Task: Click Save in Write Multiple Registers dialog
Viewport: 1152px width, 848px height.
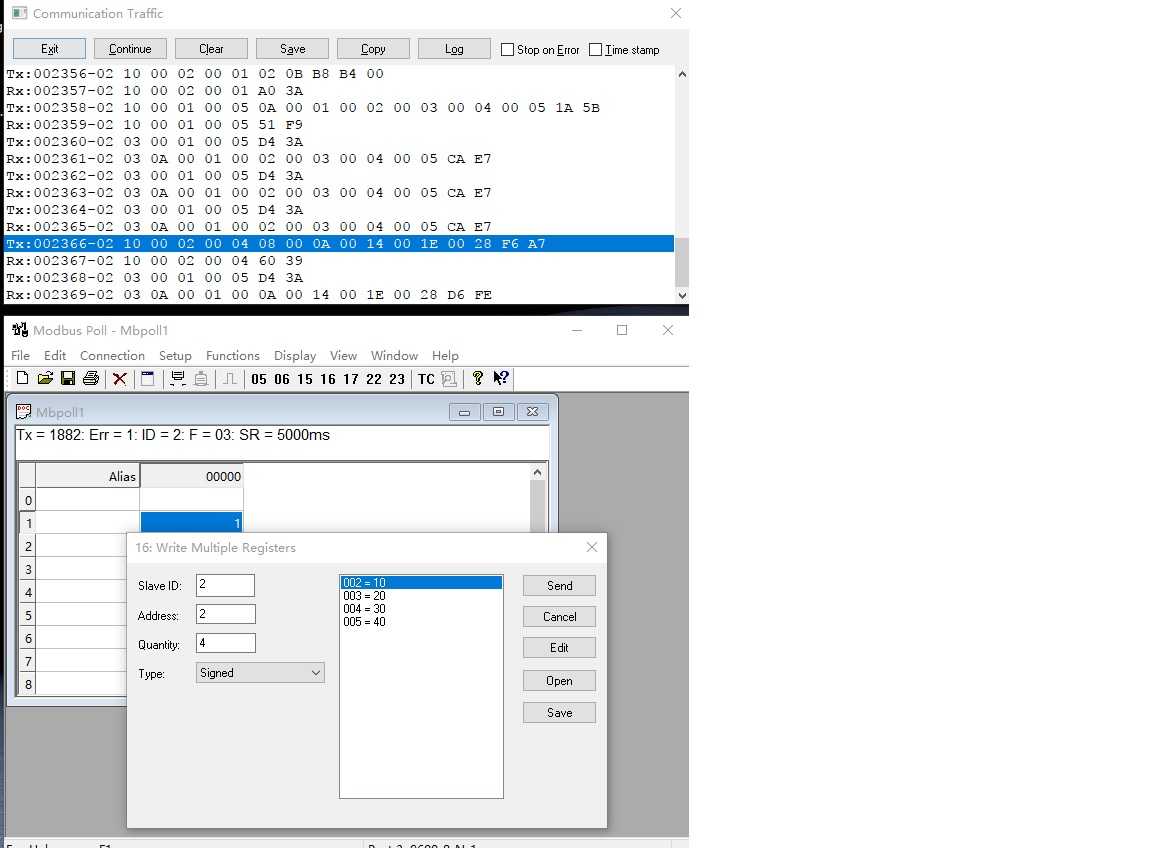Action: [x=559, y=712]
